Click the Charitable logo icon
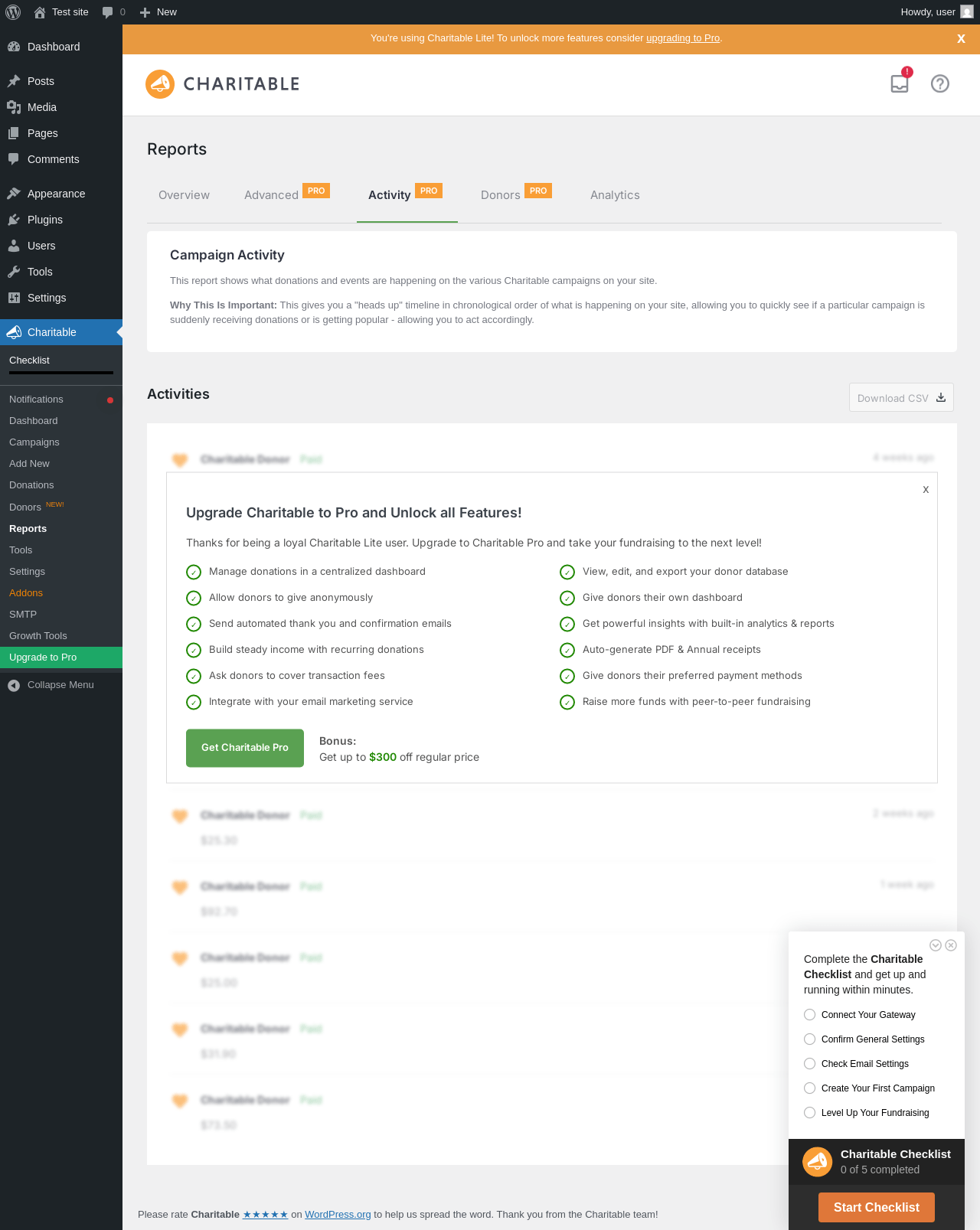 [x=160, y=84]
